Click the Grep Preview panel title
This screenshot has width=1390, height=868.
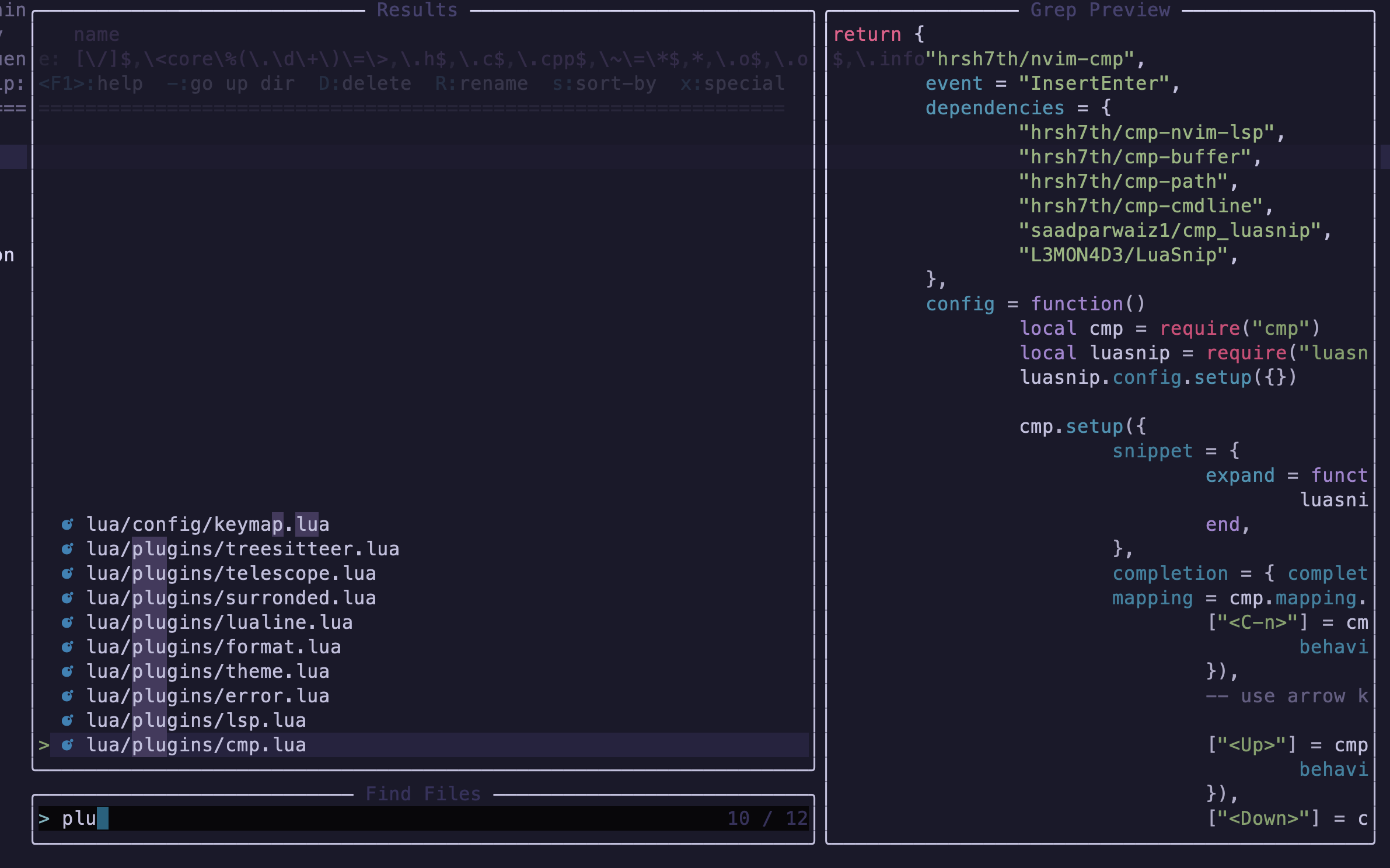(x=1100, y=9)
